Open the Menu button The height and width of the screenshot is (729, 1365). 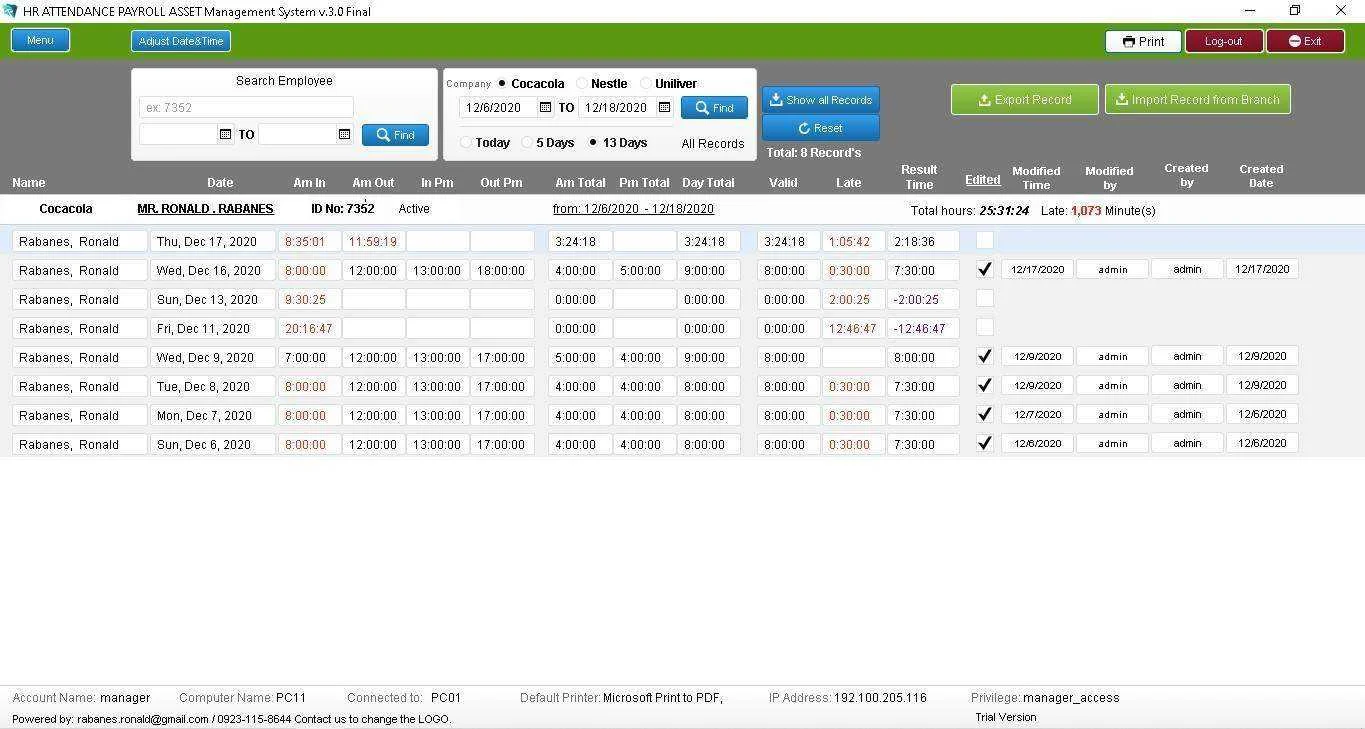[x=40, y=41]
